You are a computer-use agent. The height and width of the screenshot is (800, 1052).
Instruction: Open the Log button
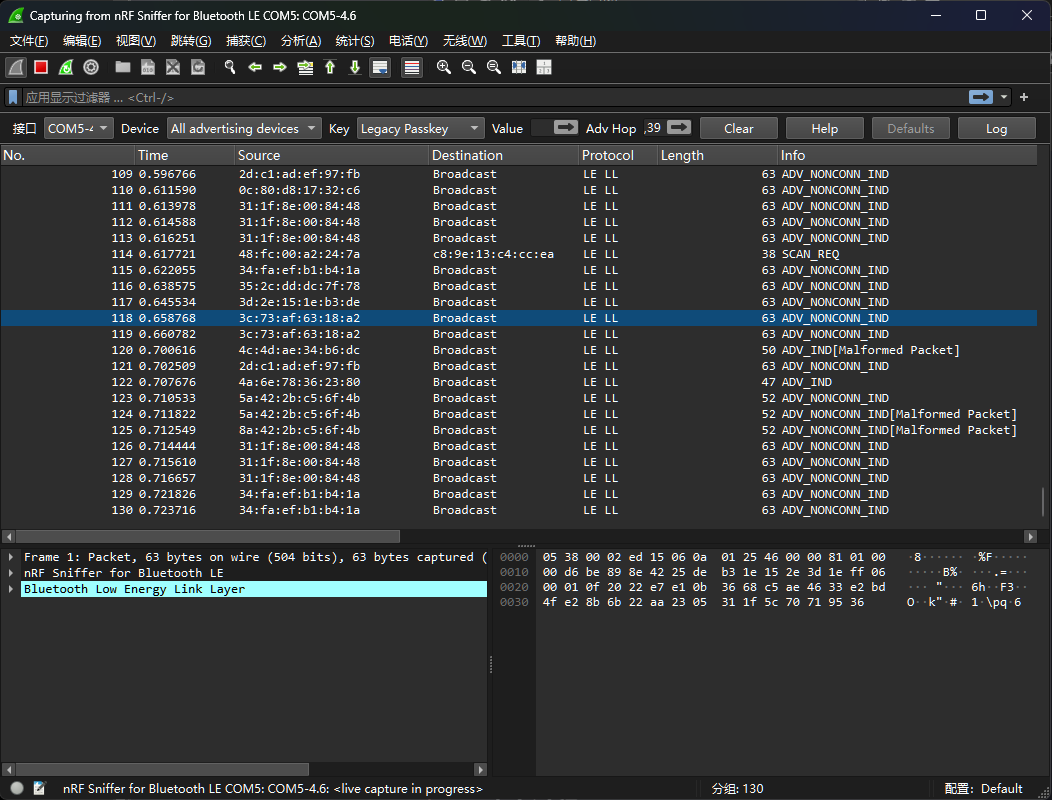996,128
